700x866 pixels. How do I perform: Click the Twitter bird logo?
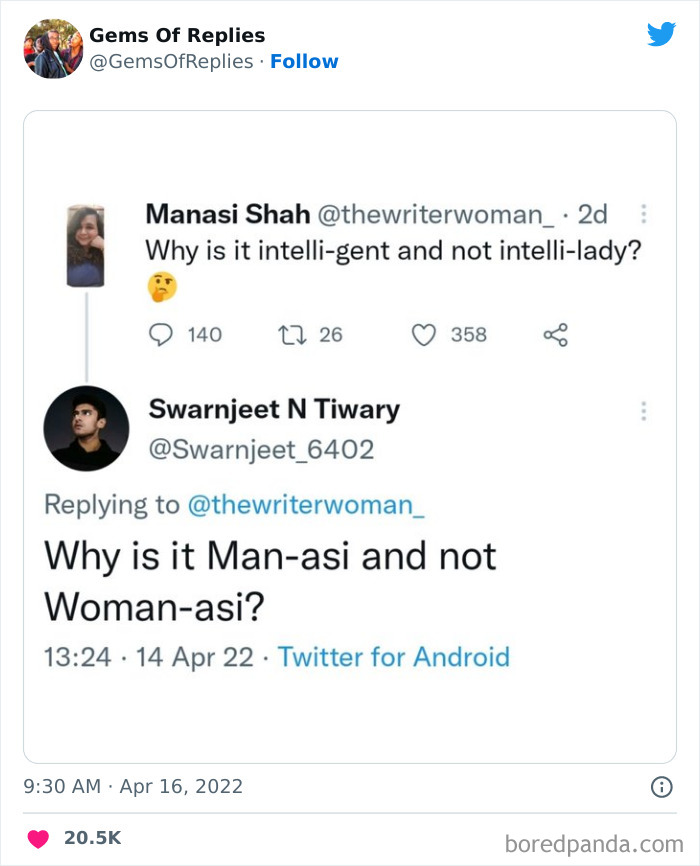pyautogui.click(x=662, y=33)
